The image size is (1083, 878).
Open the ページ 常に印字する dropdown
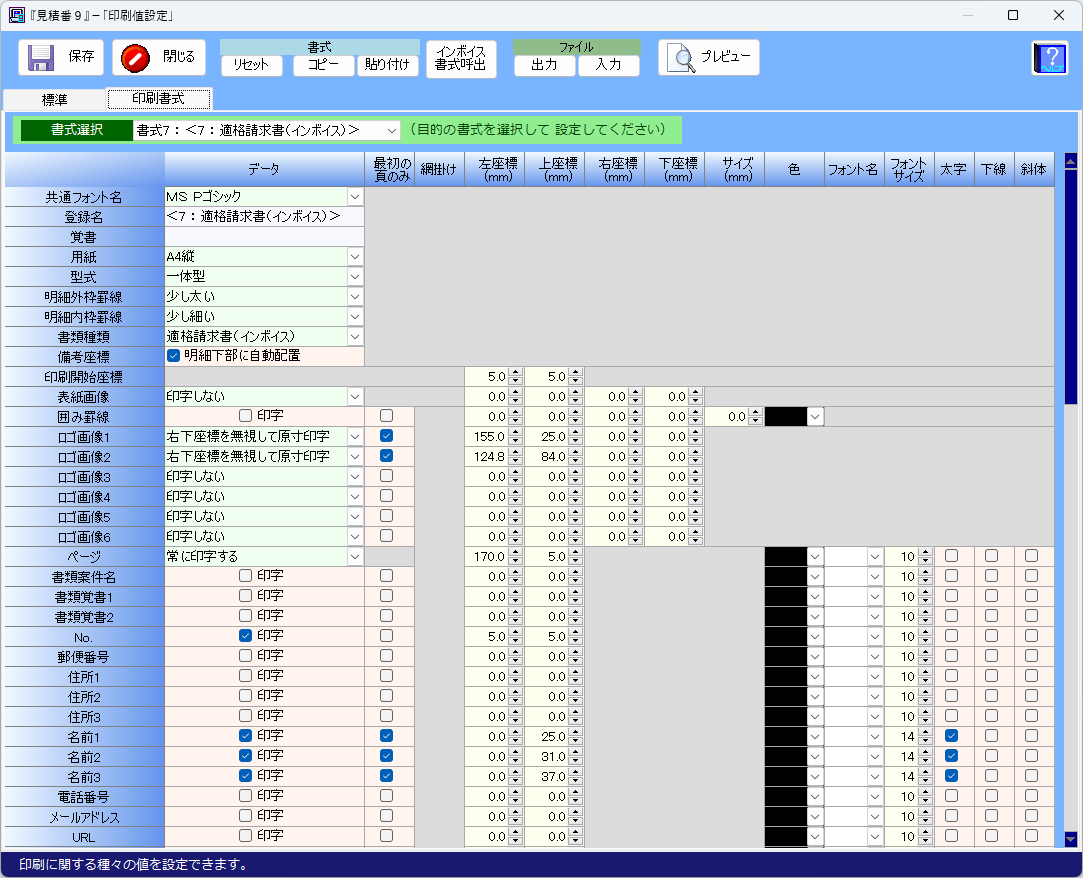(355, 557)
